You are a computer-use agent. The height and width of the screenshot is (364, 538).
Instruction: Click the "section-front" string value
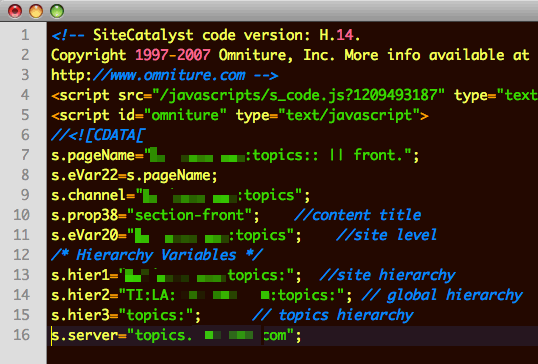click(190, 215)
